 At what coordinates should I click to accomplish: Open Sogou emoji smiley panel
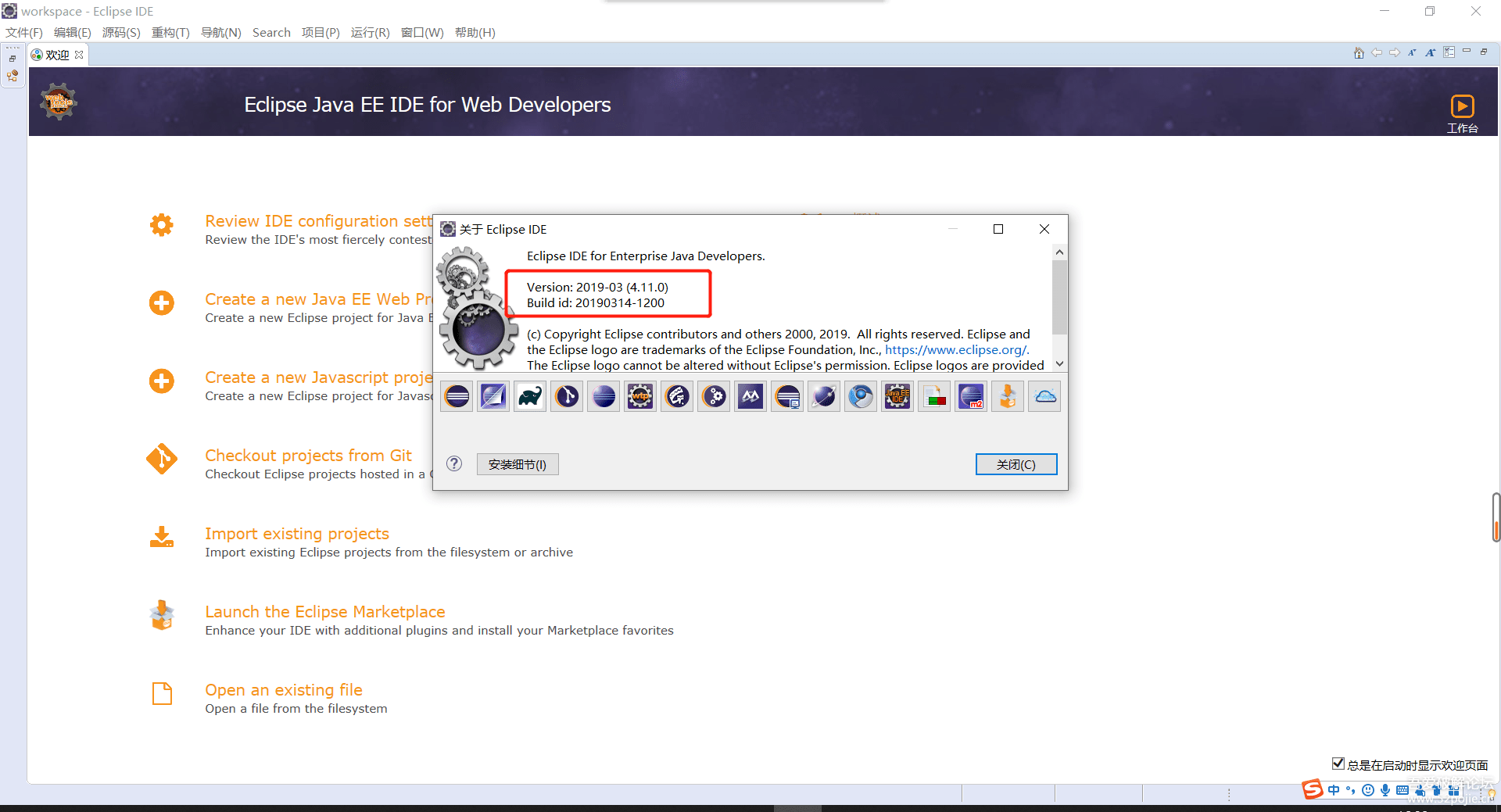point(1368,790)
